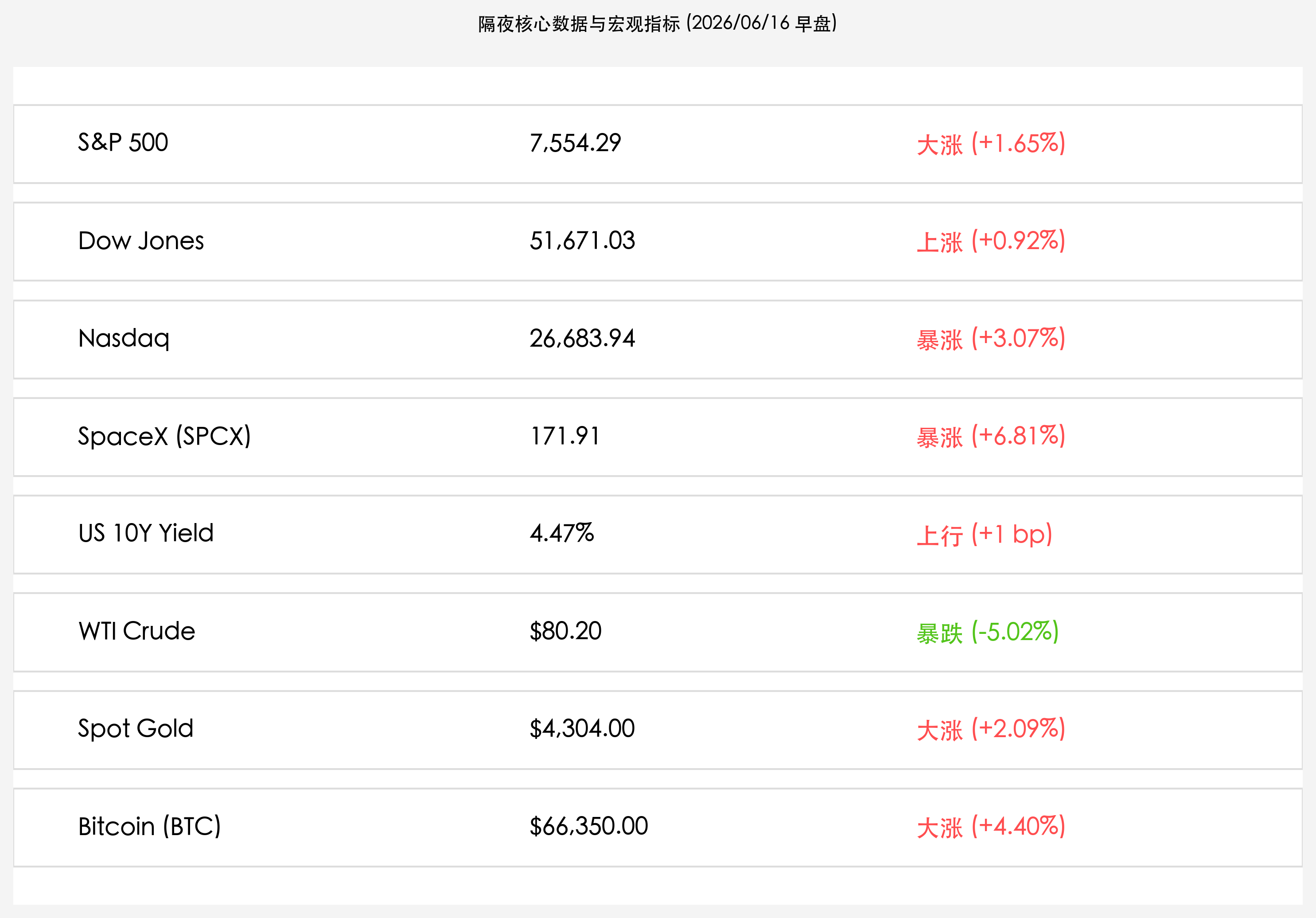Select the Spot Gold price $4,304.00
The width and height of the screenshot is (1316, 918).
[x=582, y=729]
